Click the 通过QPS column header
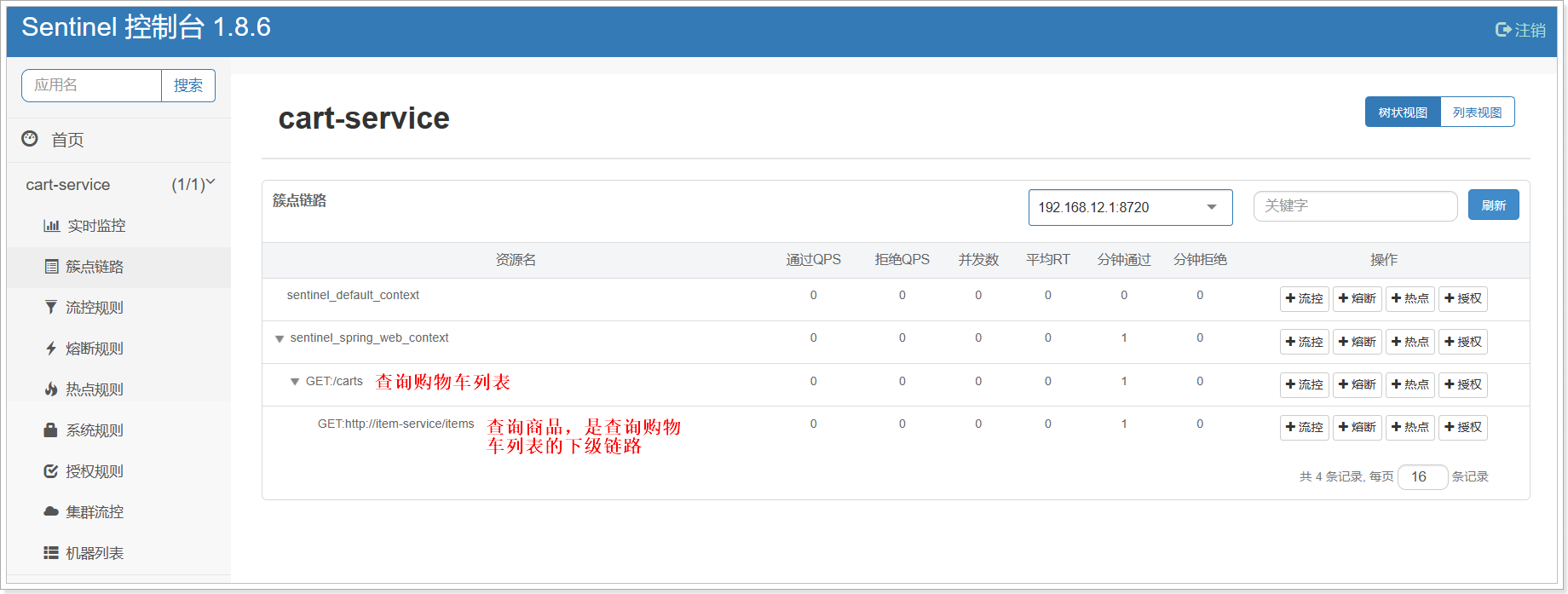The width and height of the screenshot is (1568, 594). pos(813,259)
